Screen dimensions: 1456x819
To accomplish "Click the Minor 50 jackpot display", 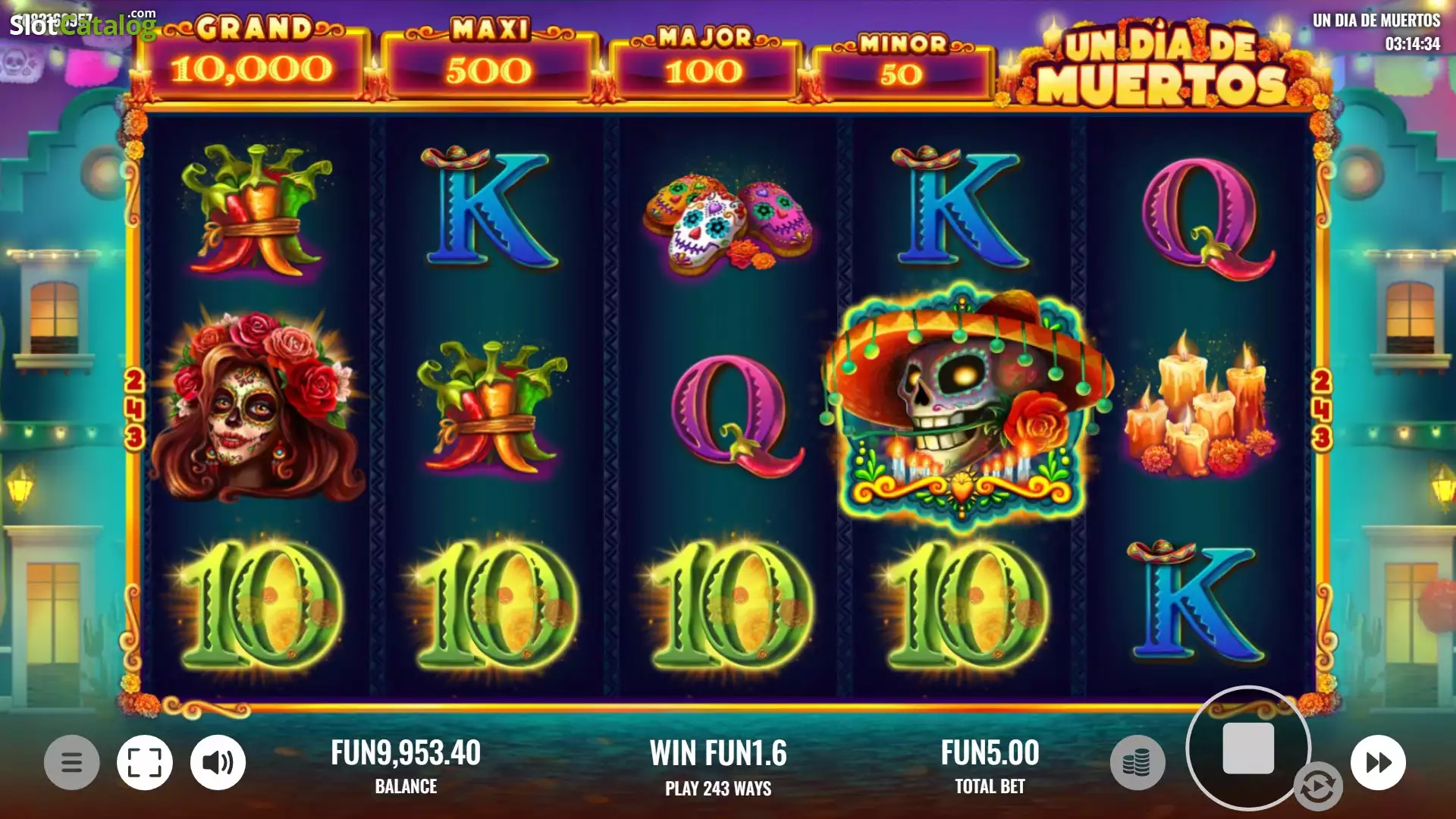I will tap(902, 67).
